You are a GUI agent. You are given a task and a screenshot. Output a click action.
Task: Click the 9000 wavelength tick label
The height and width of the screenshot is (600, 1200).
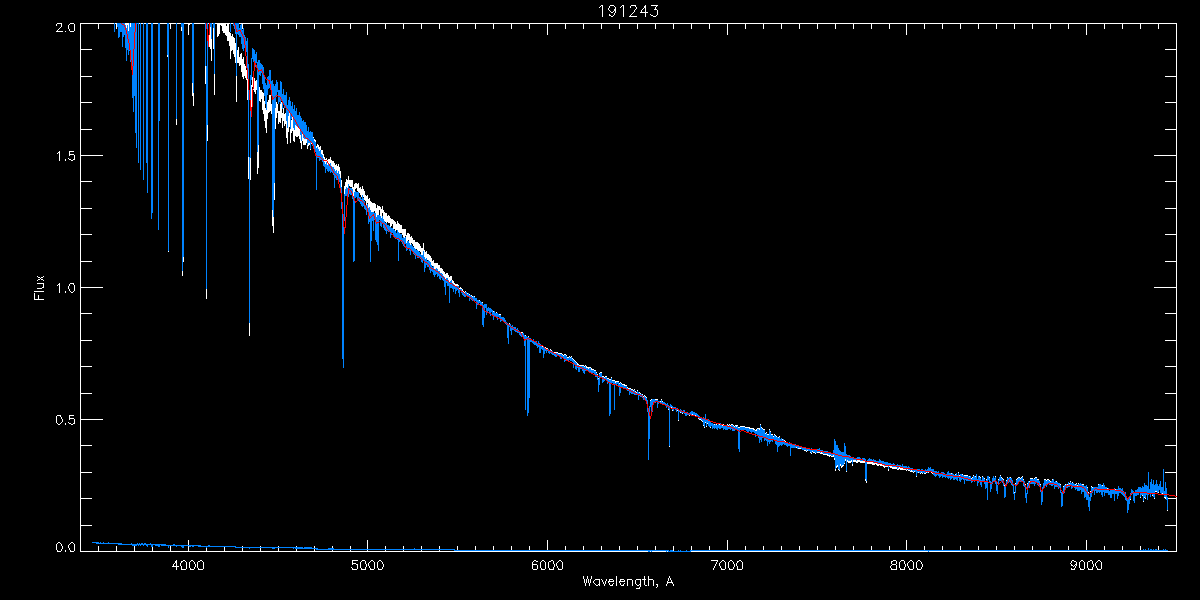pos(1087,565)
